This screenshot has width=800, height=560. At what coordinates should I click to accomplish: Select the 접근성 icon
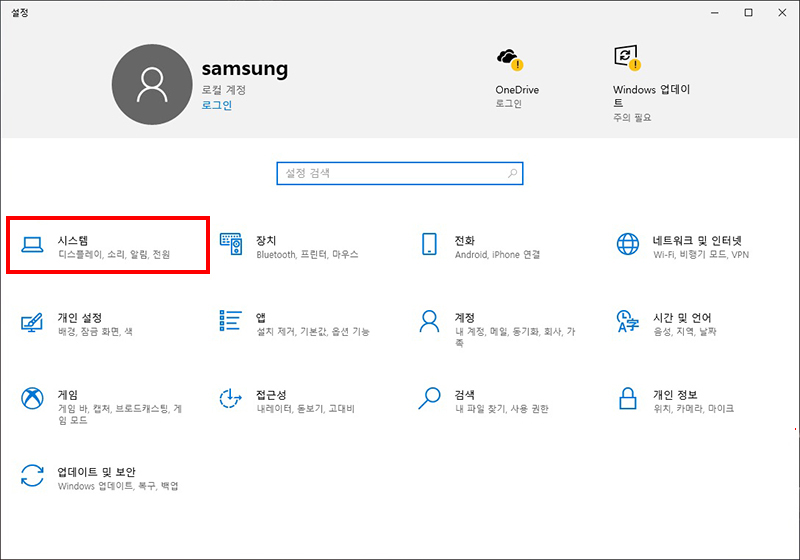pyautogui.click(x=230, y=398)
